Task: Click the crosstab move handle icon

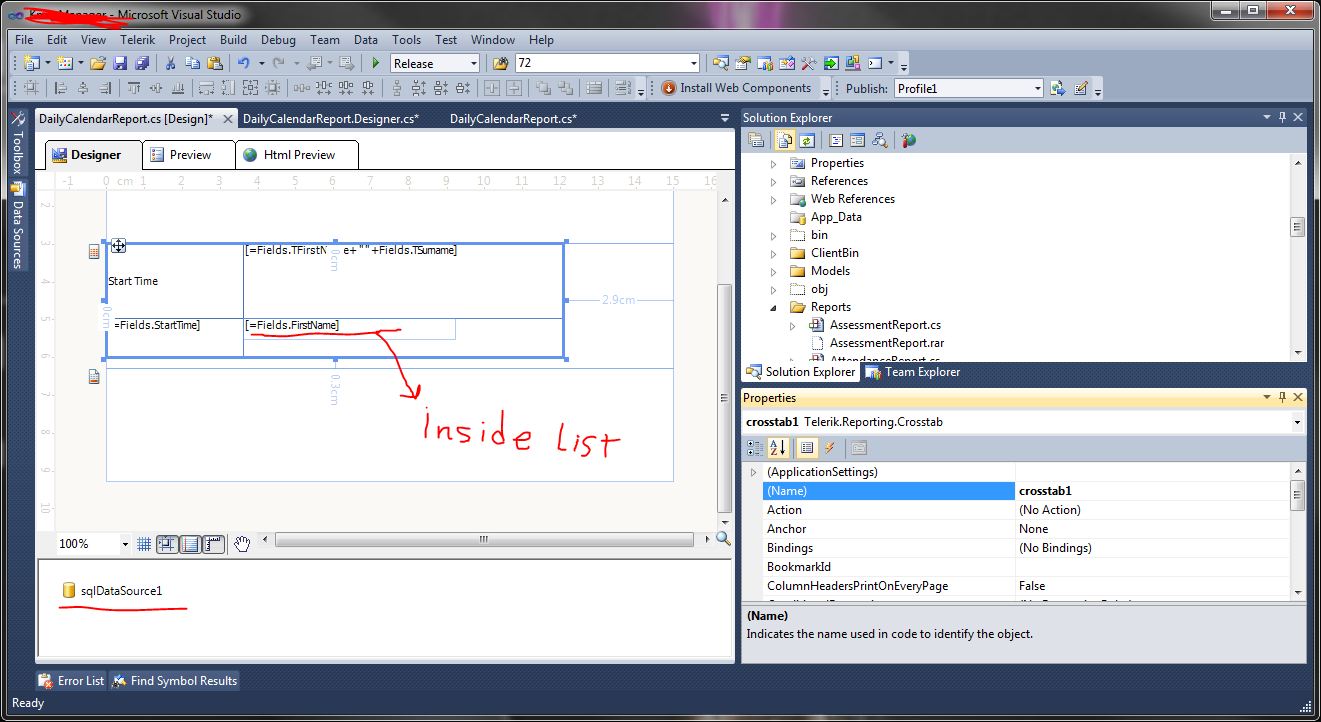Action: [118, 245]
